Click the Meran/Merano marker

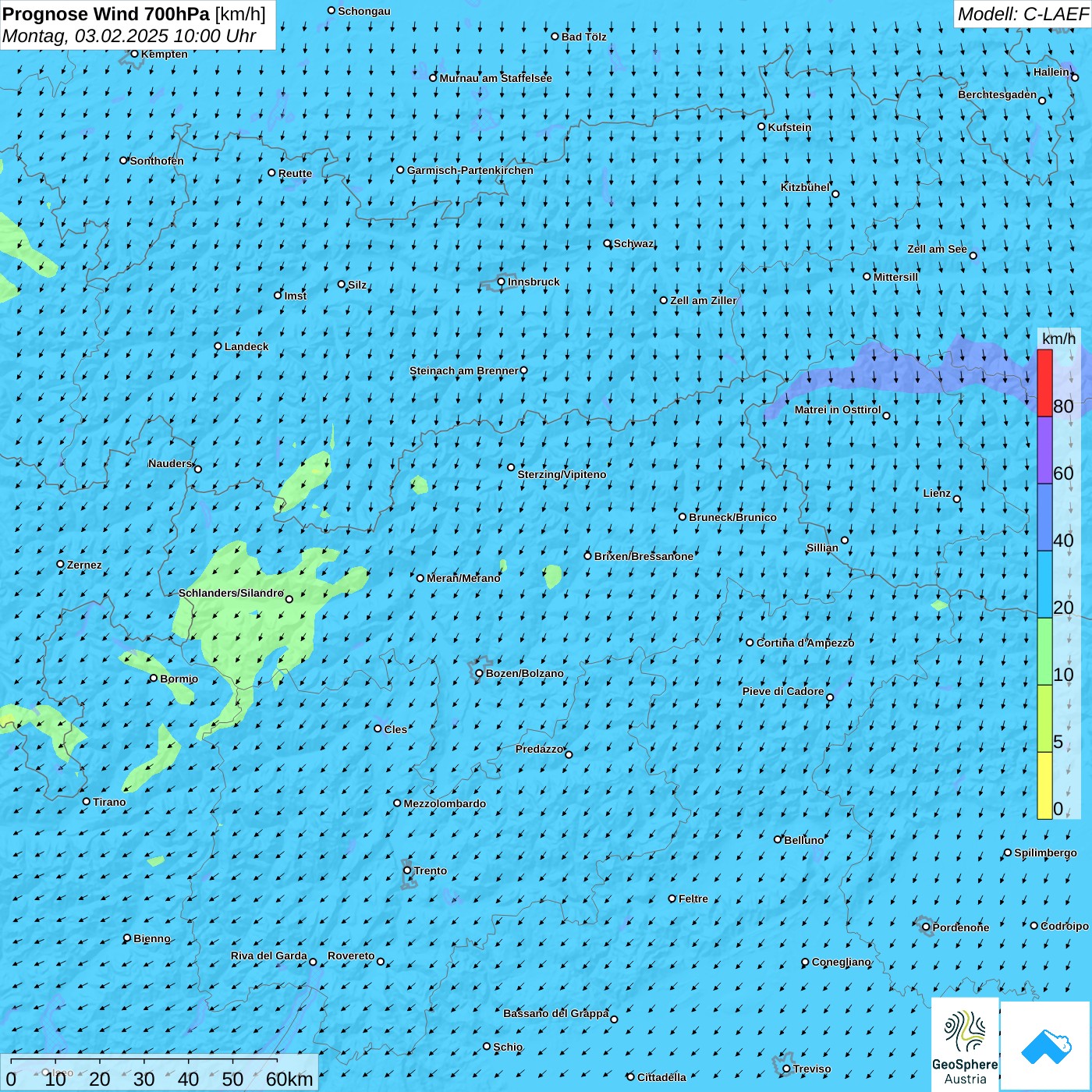420,578
